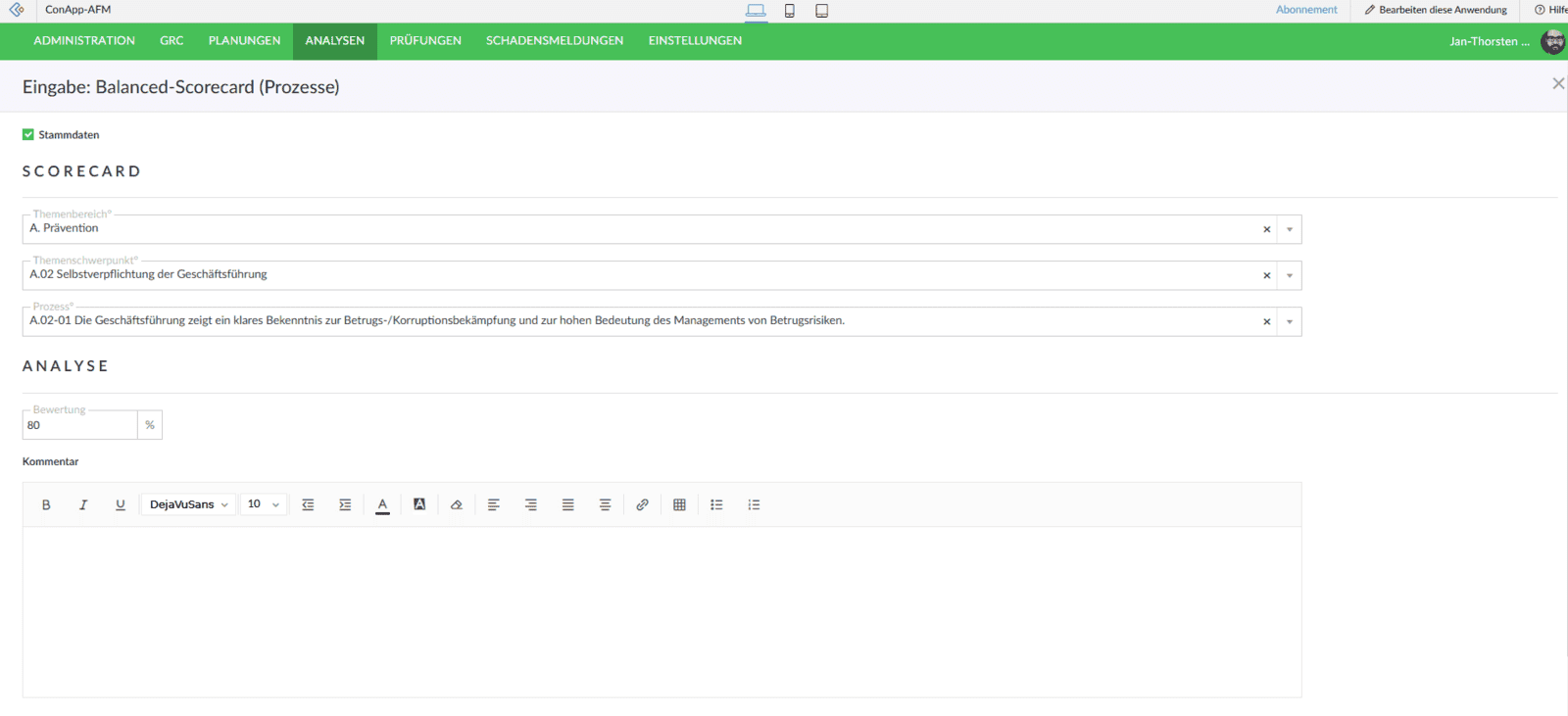
Task: Click the clear formatting eraser icon
Action: point(457,504)
